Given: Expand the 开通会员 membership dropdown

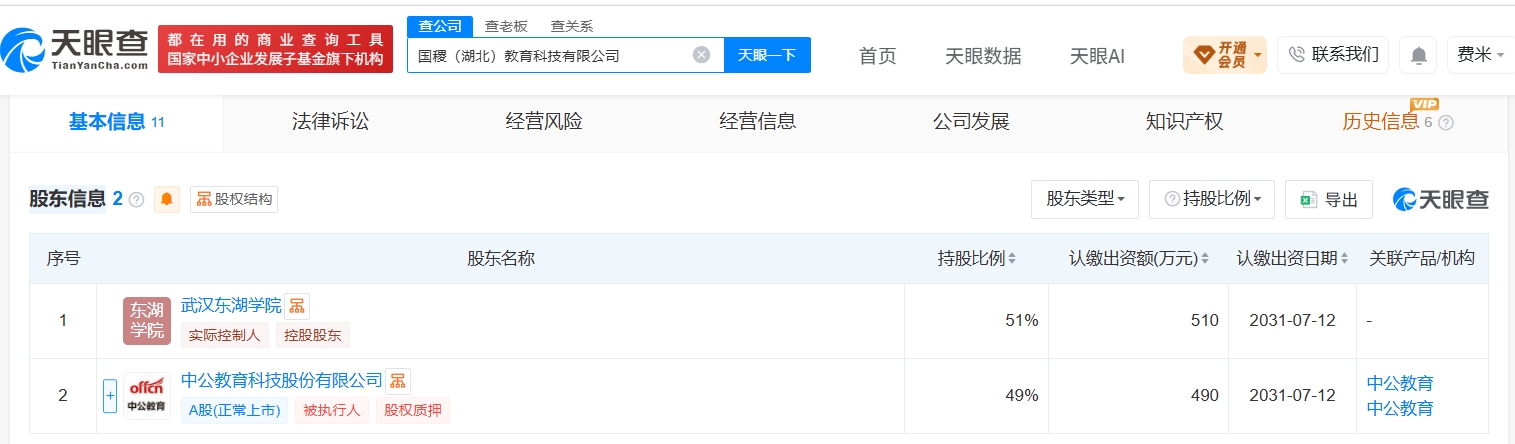Looking at the screenshot, I should 1225,55.
